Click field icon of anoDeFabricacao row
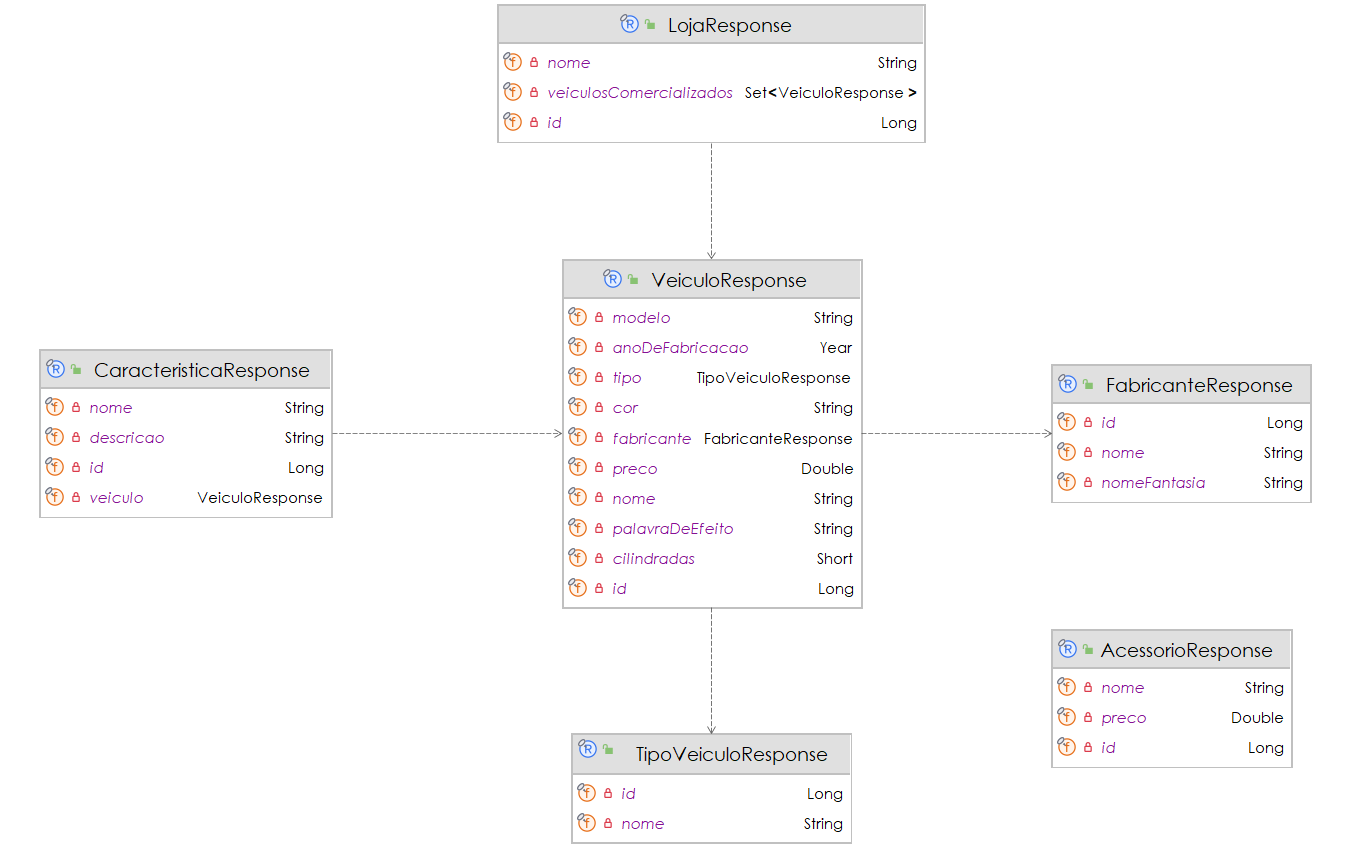This screenshot has height=849, width=1359. (x=577, y=346)
